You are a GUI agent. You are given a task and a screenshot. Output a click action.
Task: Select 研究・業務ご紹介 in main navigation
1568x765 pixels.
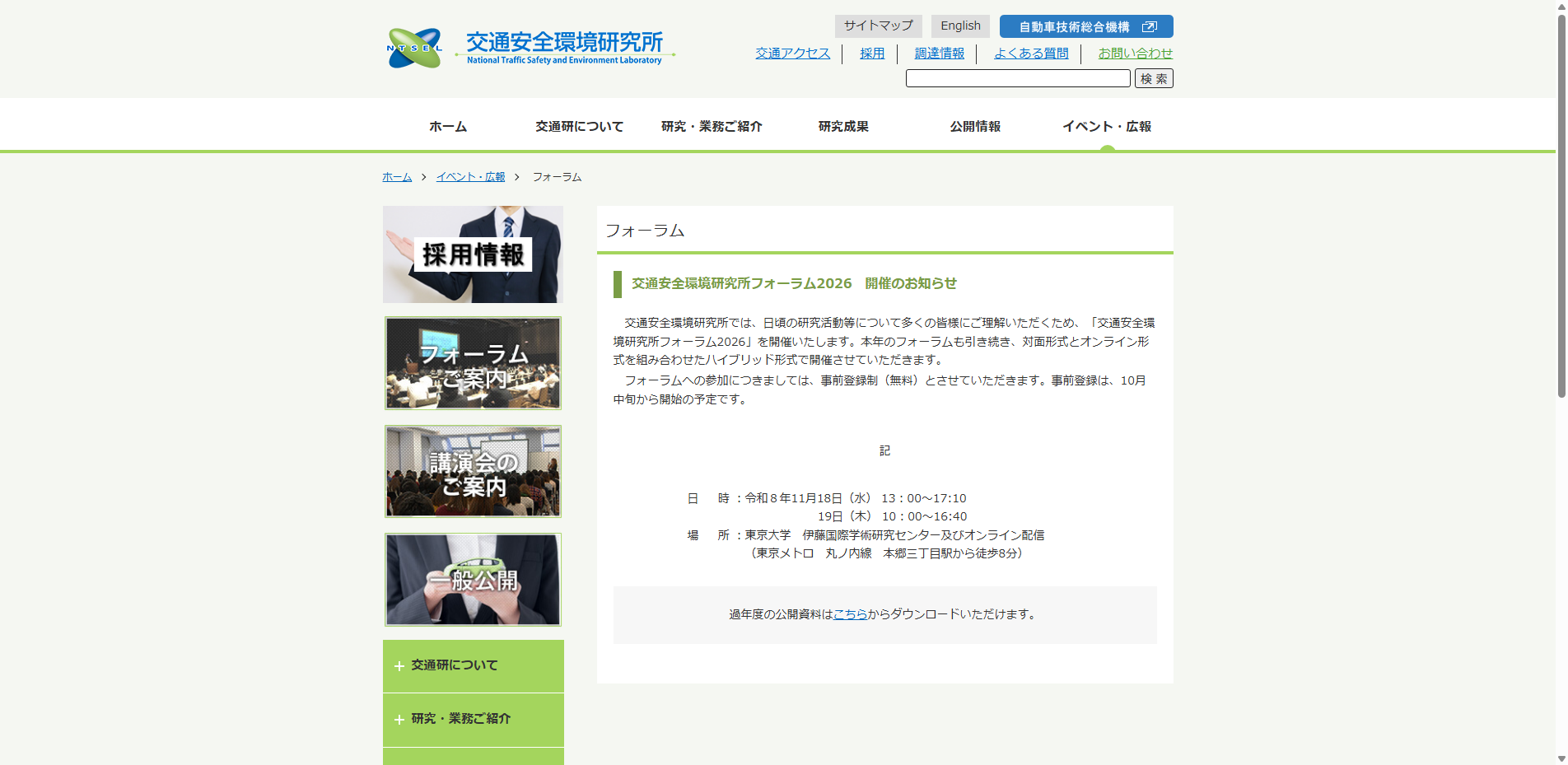712,126
